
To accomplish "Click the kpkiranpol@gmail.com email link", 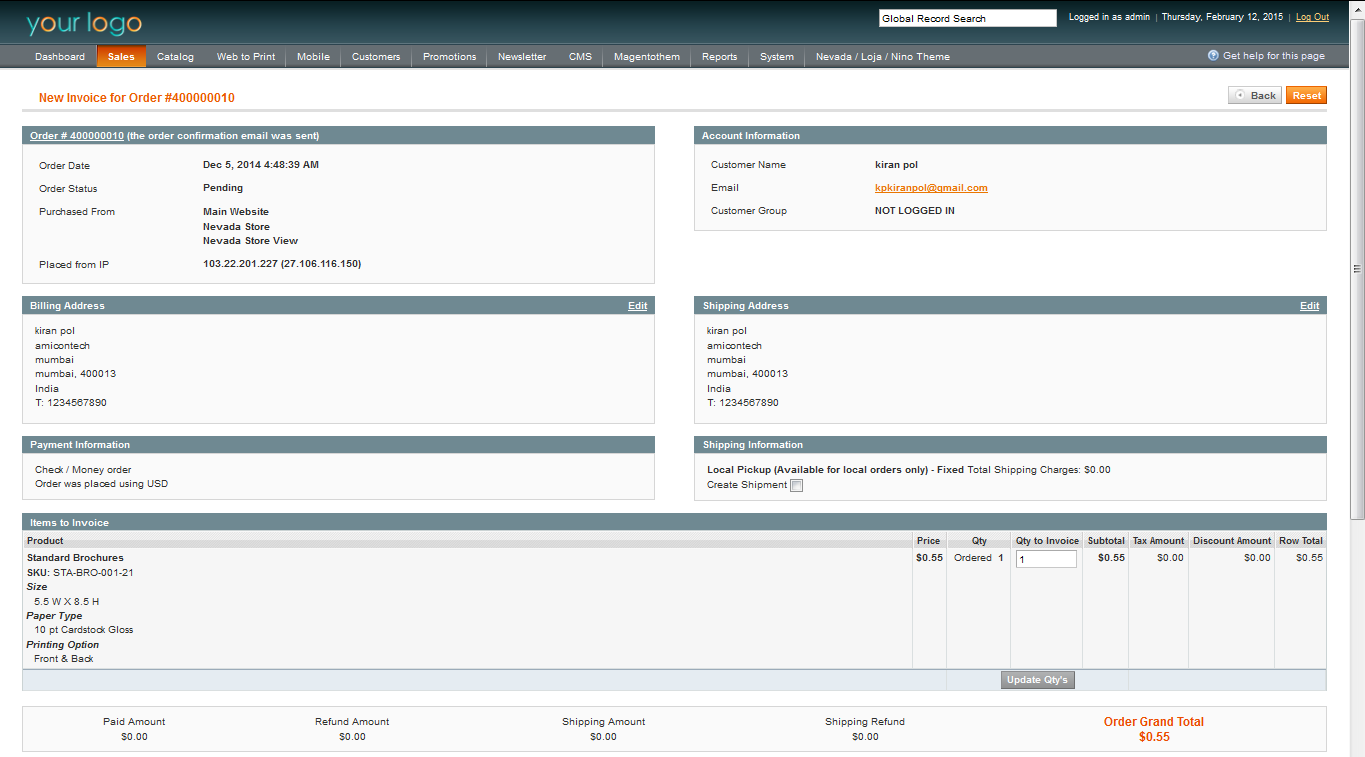I will [x=931, y=188].
